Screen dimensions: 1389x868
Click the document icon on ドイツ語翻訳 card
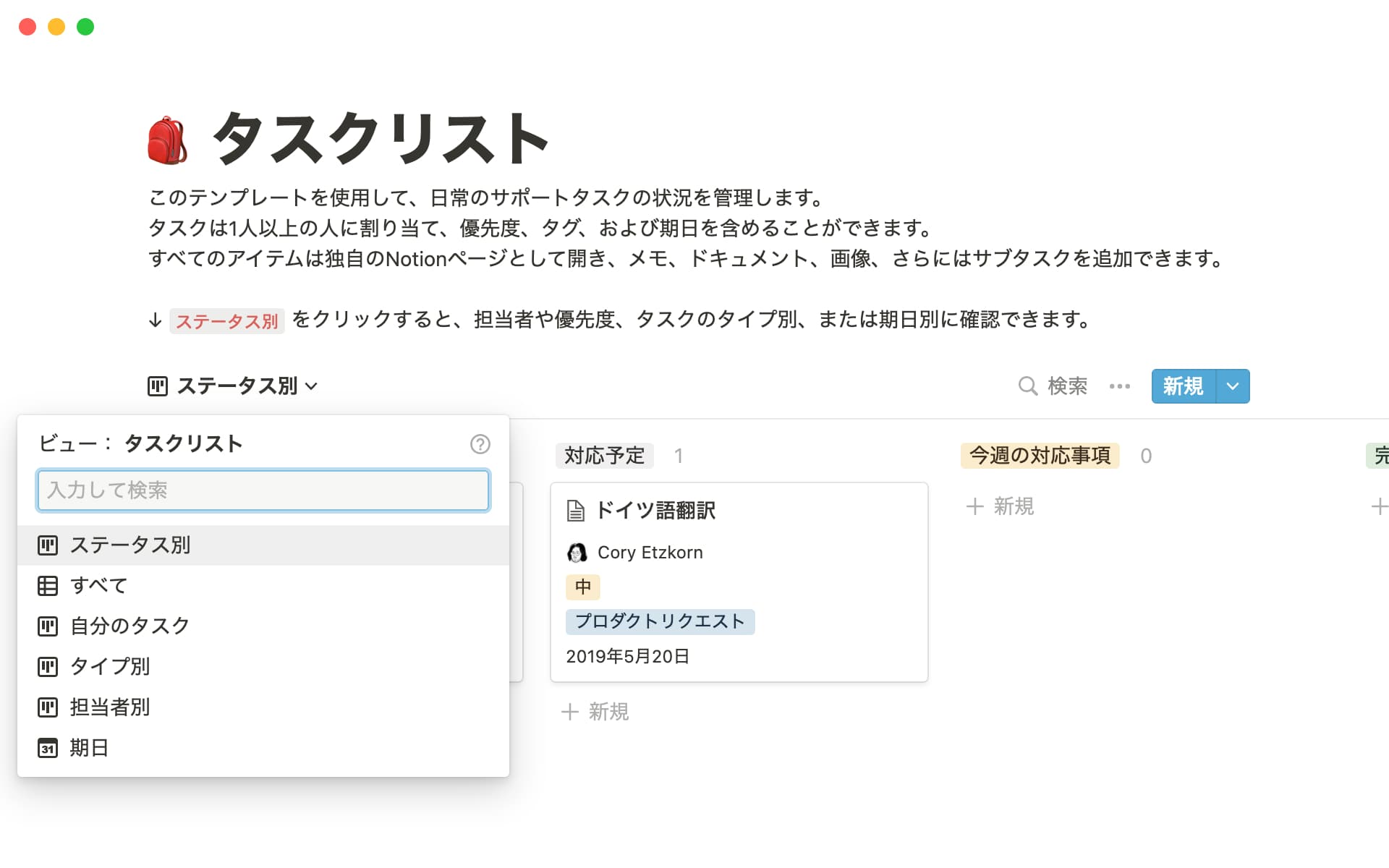(x=575, y=511)
